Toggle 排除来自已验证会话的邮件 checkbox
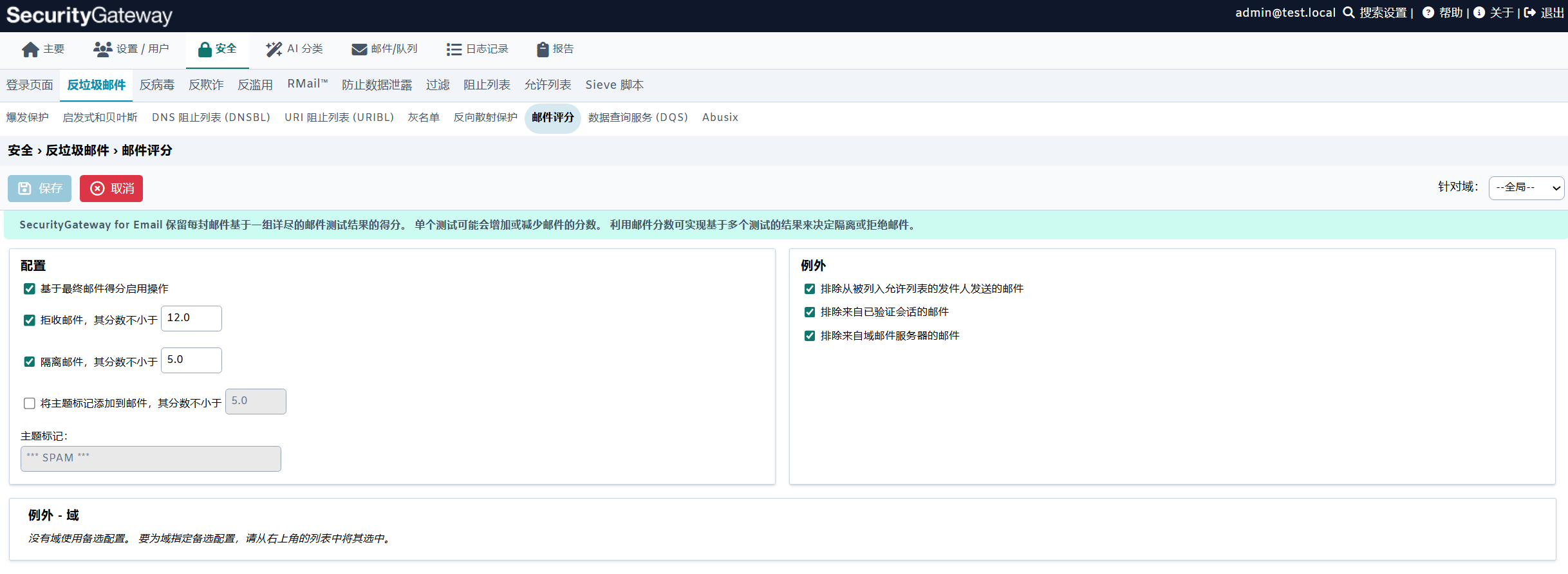Viewport: 1568px width, 574px height. 810,312
